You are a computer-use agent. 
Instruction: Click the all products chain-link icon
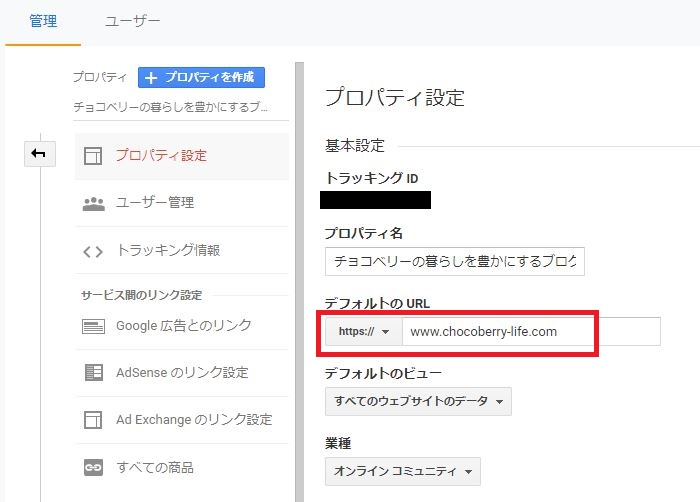tap(93, 468)
